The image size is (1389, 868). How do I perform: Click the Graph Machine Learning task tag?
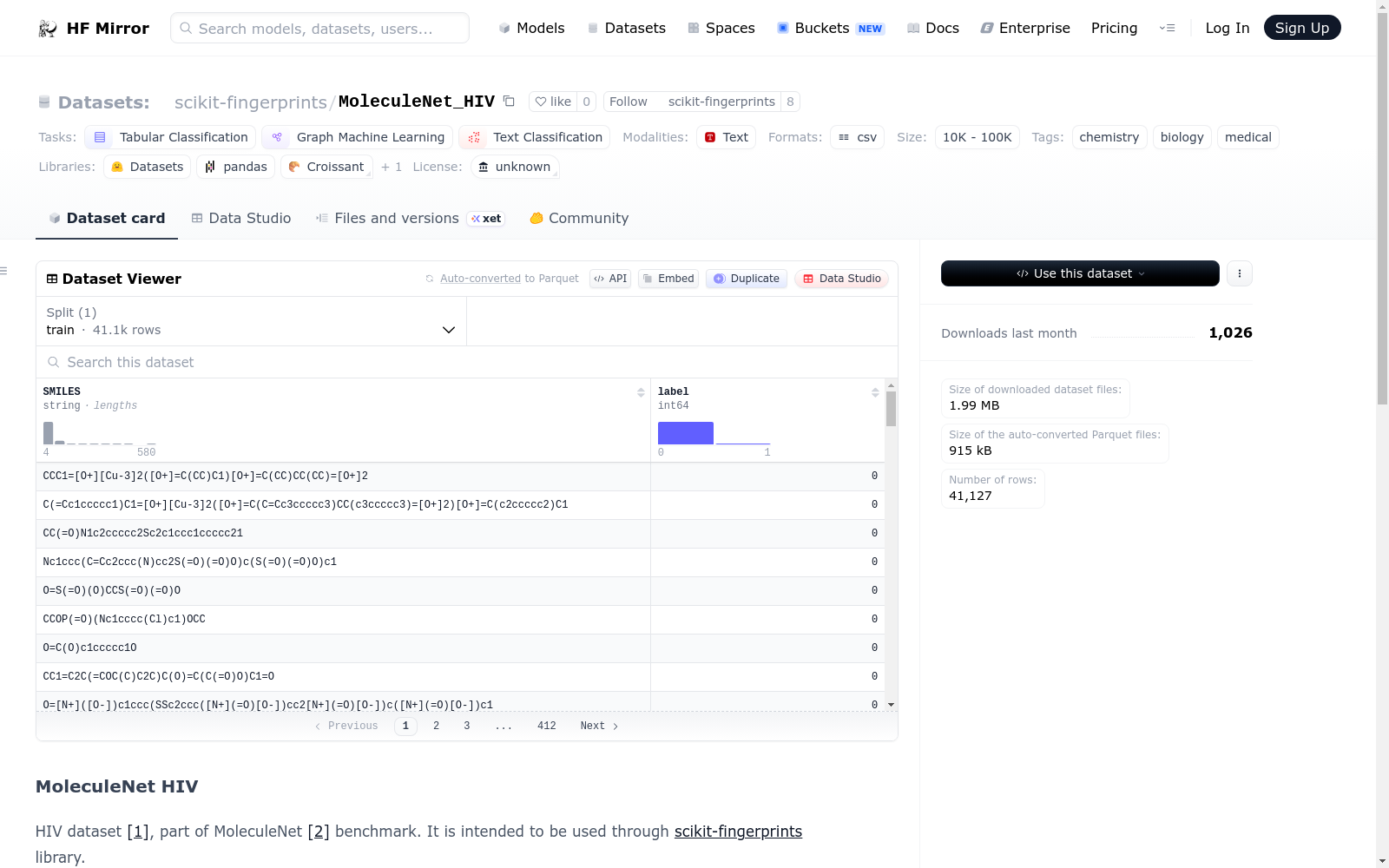pos(357,137)
